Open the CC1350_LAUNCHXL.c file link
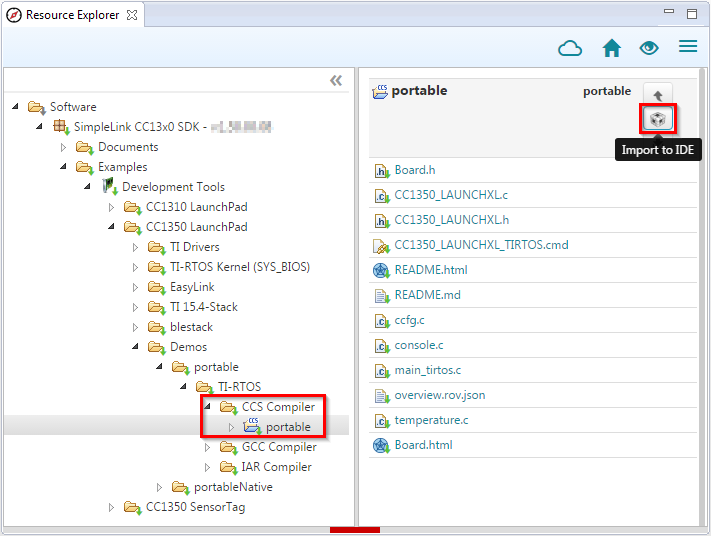Image resolution: width=711 pixels, height=536 pixels. [x=451, y=195]
